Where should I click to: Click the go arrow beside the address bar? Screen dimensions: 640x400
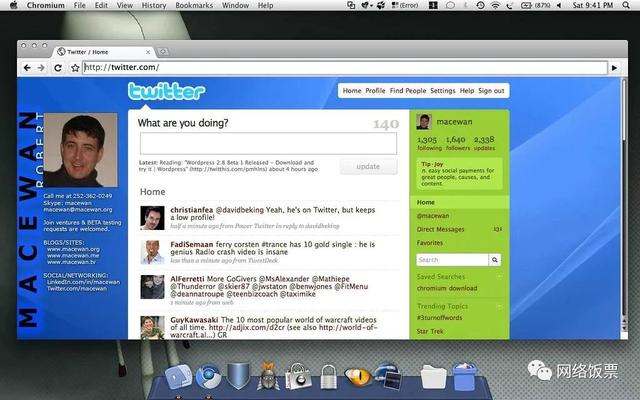pos(614,68)
